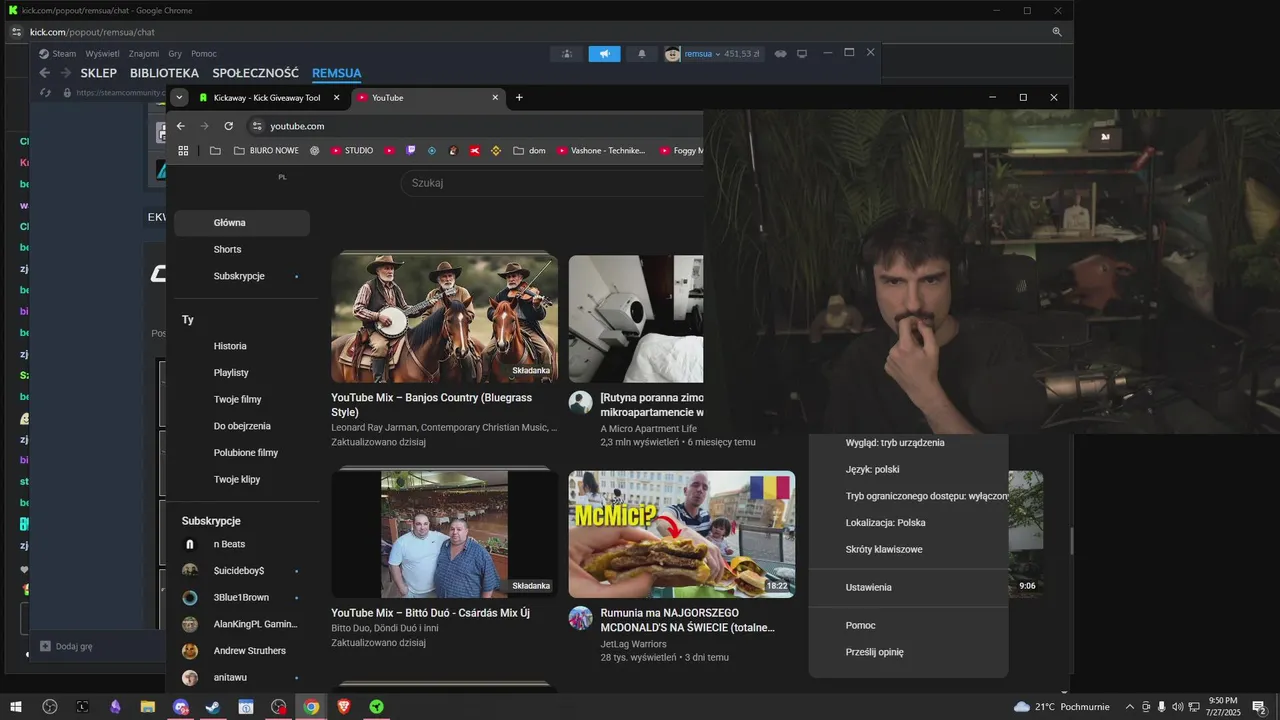Screen dimensions: 1280x720
Task: Open Bittó Duó Csárdás mix thumbnail
Action: (x=445, y=535)
